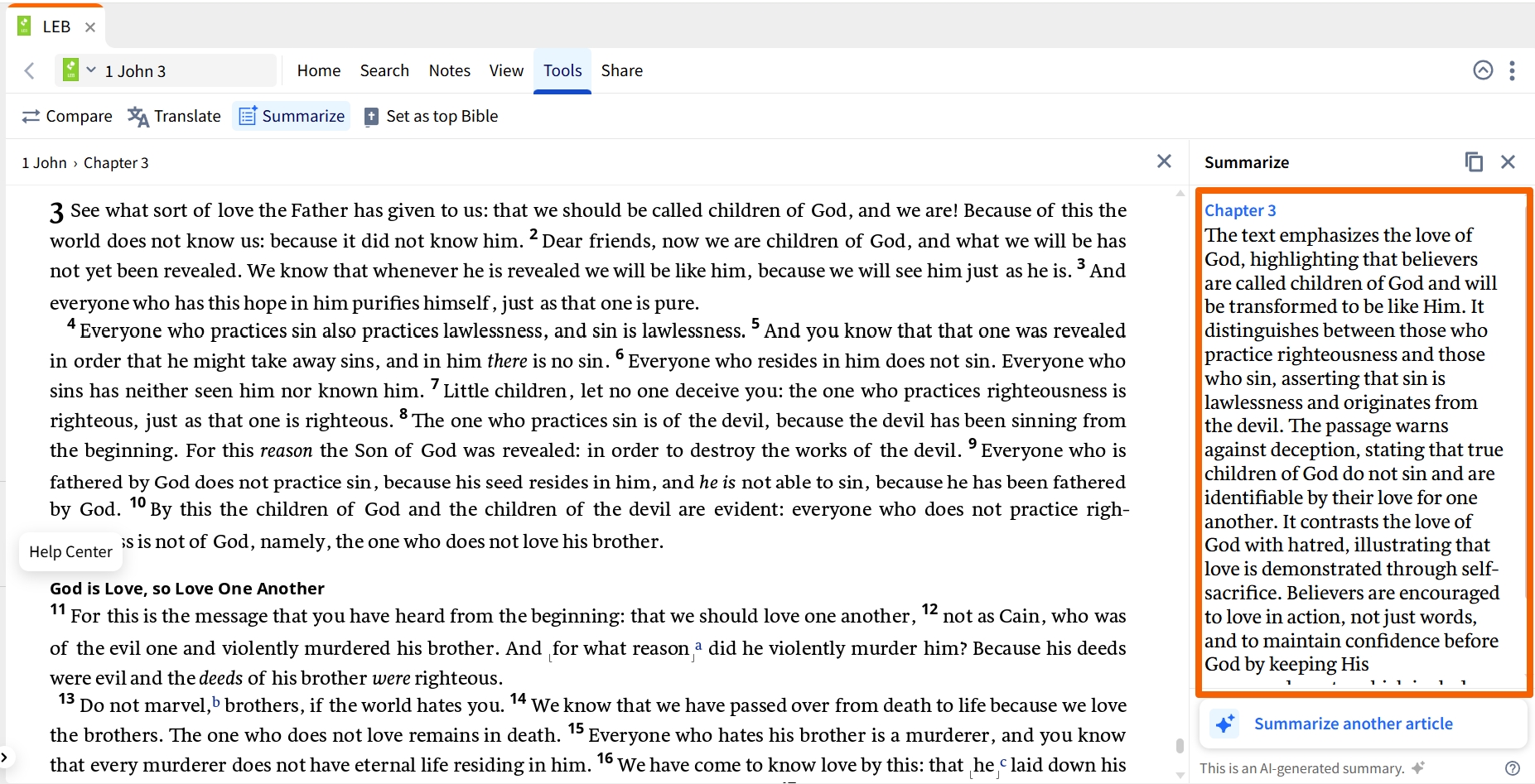Click the Summarize panel title
This screenshot has width=1535, height=784.
pos(1247,162)
